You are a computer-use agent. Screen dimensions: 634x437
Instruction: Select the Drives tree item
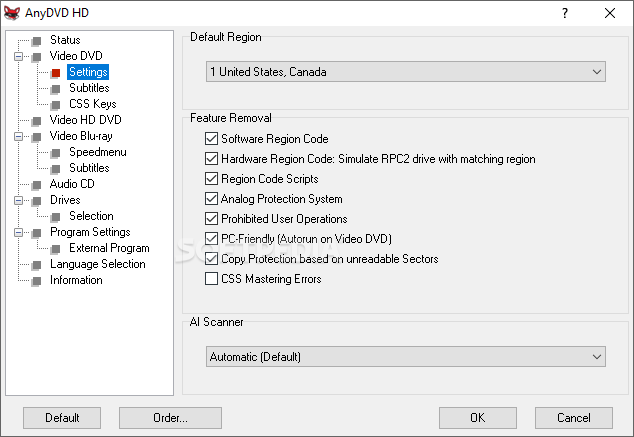tap(65, 200)
